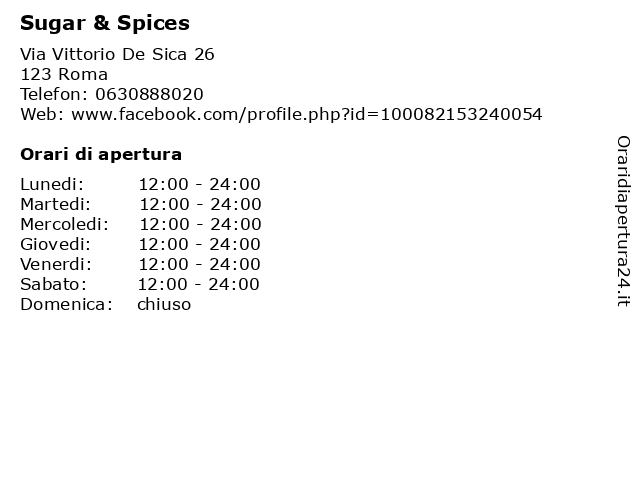The height and width of the screenshot is (480, 640).
Task: Click Lunedi opening hours 12:00 - 24:00
Action: click(x=200, y=184)
